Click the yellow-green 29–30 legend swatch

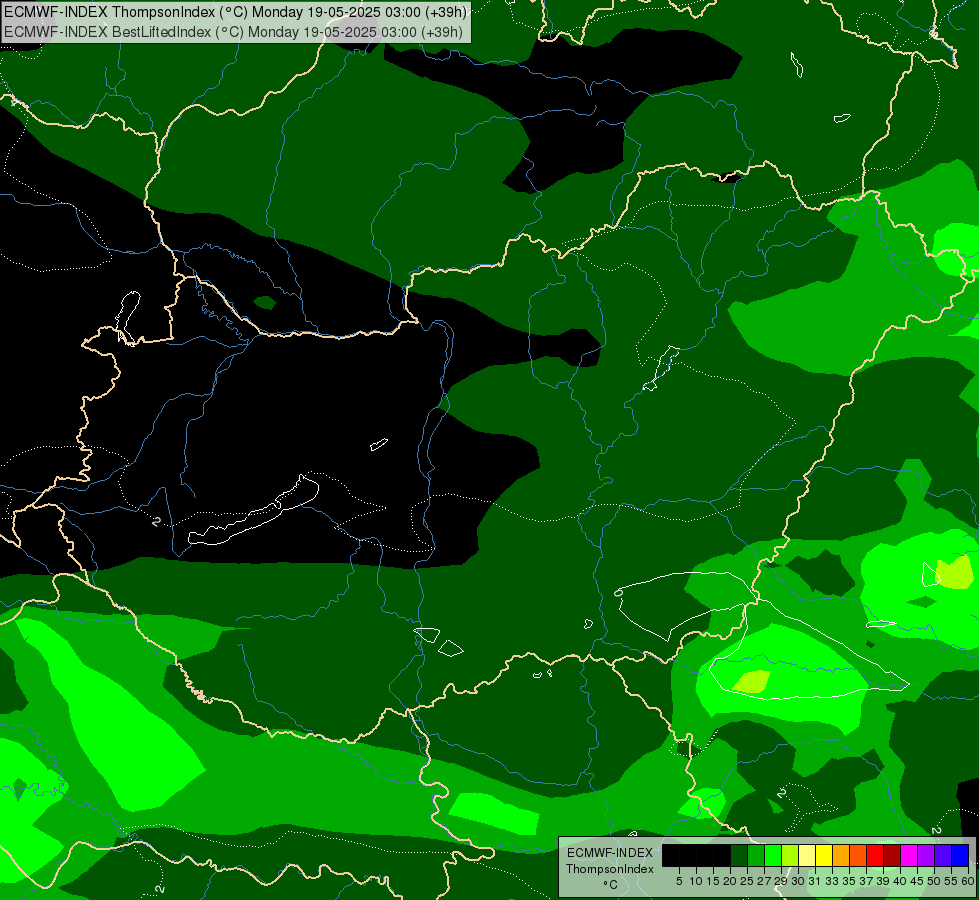(790, 855)
